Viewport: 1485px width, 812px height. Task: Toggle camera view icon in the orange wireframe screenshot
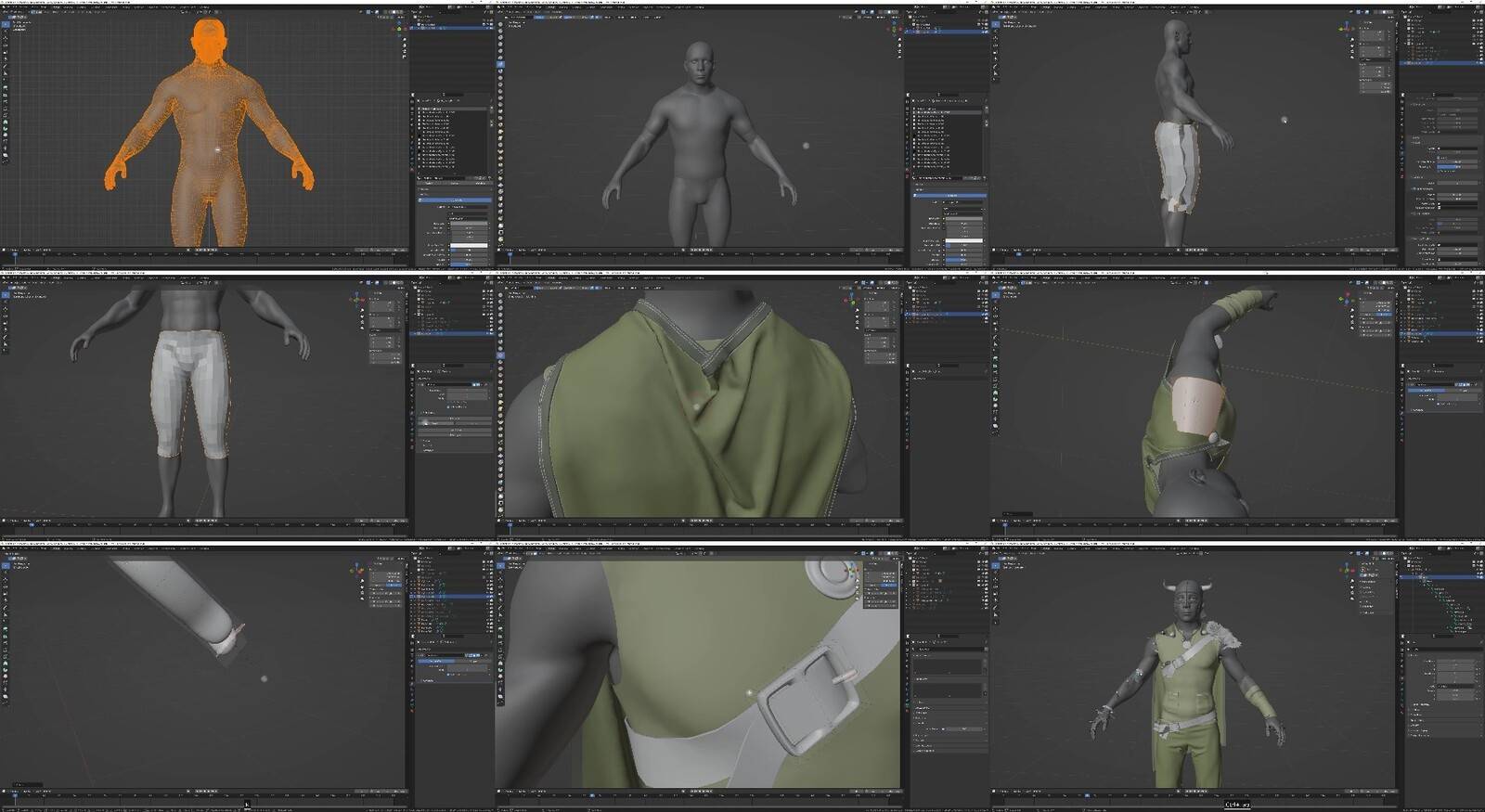click(405, 51)
